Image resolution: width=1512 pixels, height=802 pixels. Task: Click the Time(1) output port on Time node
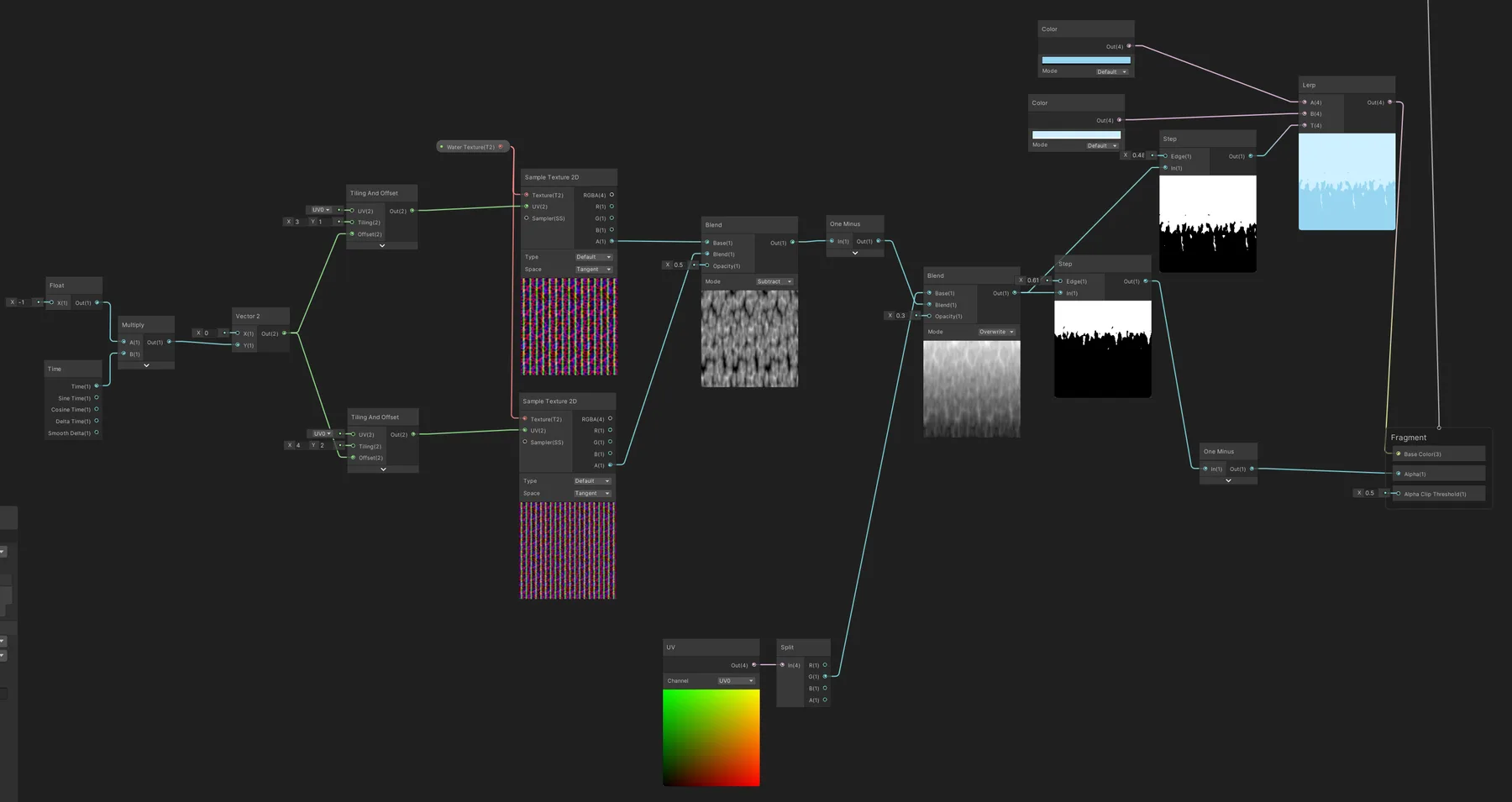[x=97, y=386]
